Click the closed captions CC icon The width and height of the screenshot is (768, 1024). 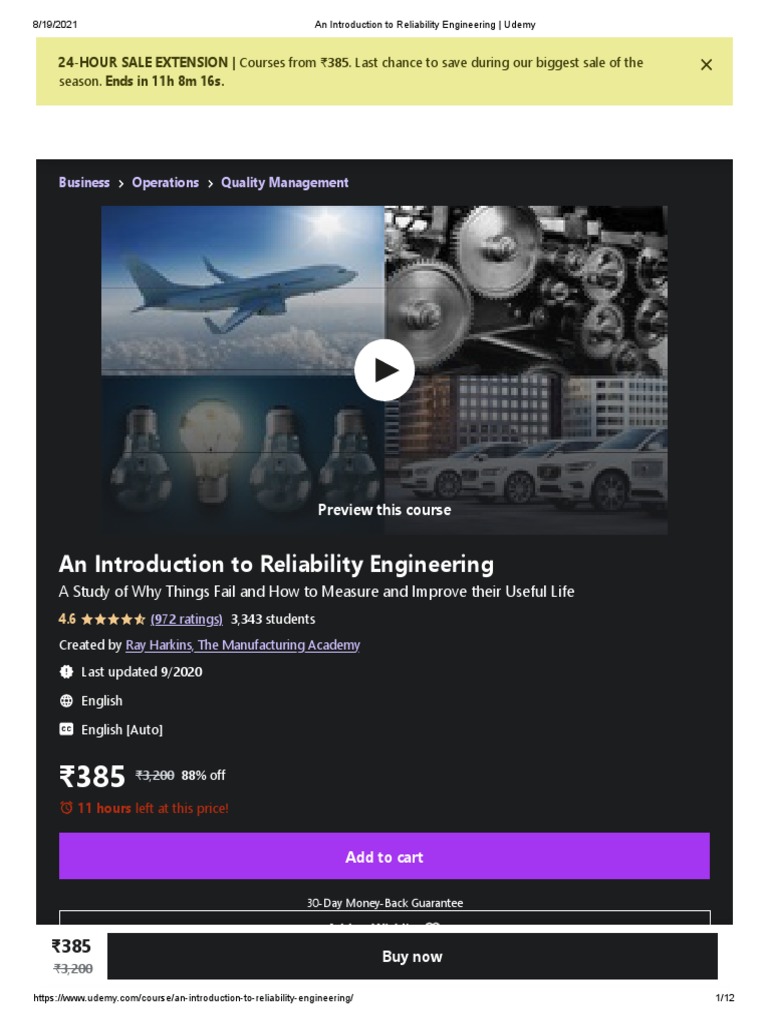[x=67, y=729]
